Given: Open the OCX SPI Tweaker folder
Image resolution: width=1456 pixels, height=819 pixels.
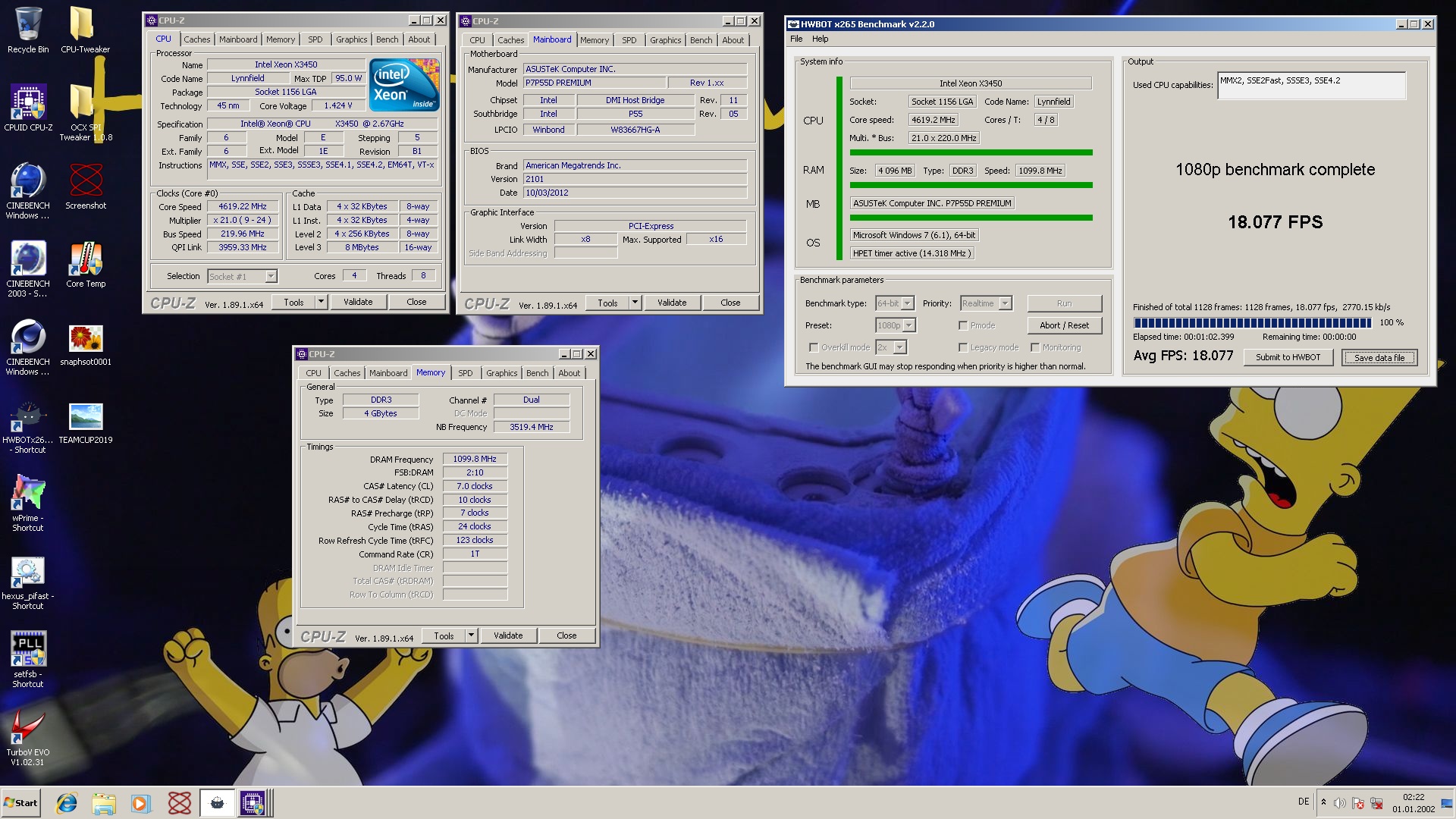Looking at the screenshot, I should point(85,112).
